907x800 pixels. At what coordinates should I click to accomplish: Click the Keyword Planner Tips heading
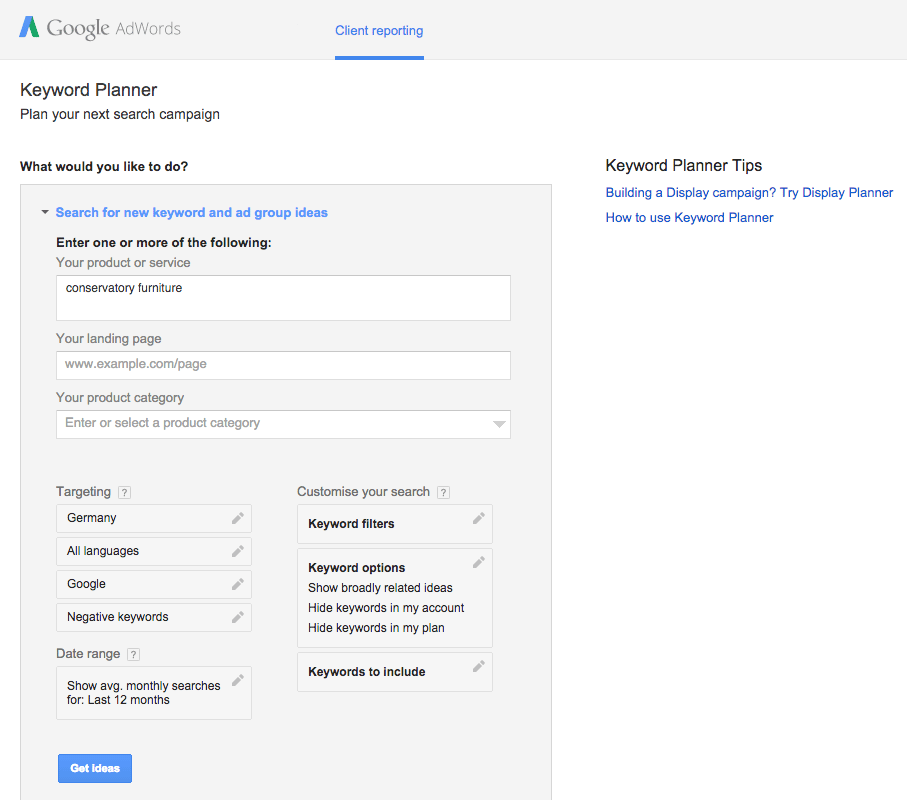pos(684,165)
